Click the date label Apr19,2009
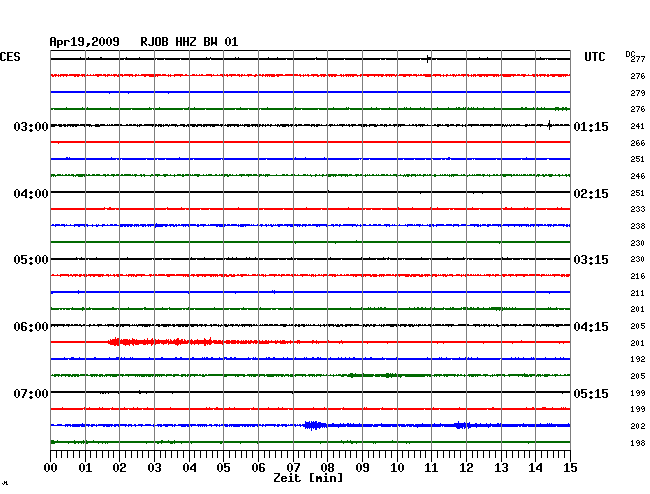The height and width of the screenshot is (494, 650). point(84,42)
